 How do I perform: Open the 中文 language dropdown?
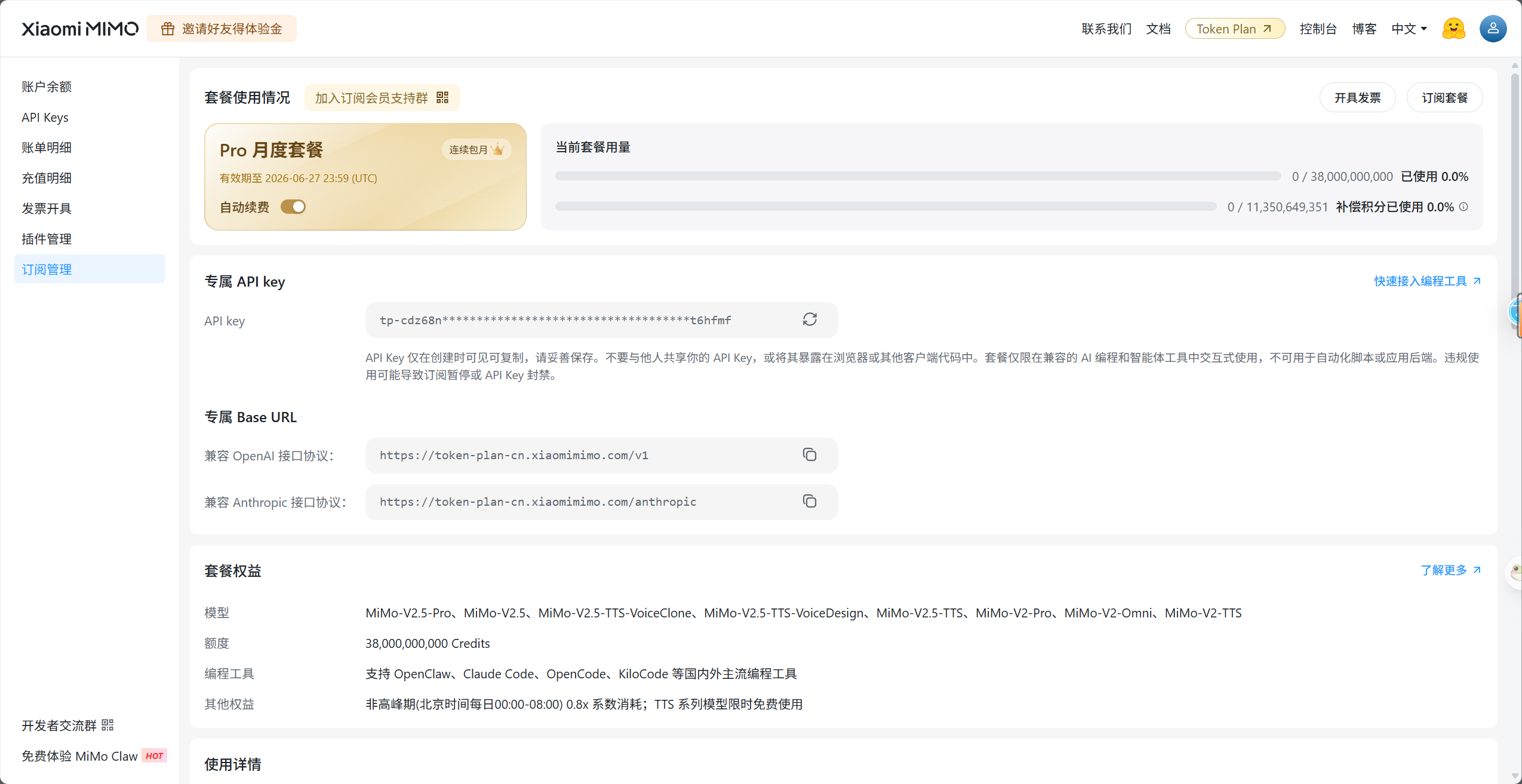tap(1409, 29)
